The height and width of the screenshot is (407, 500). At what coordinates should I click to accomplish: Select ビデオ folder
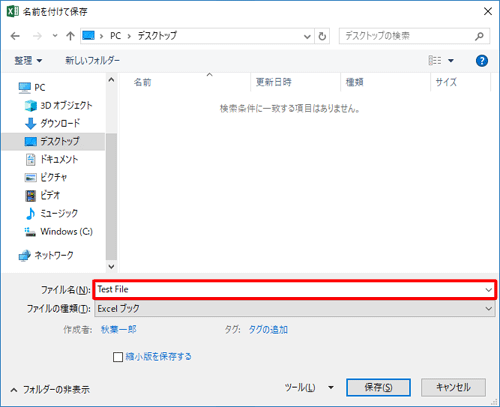[43, 195]
